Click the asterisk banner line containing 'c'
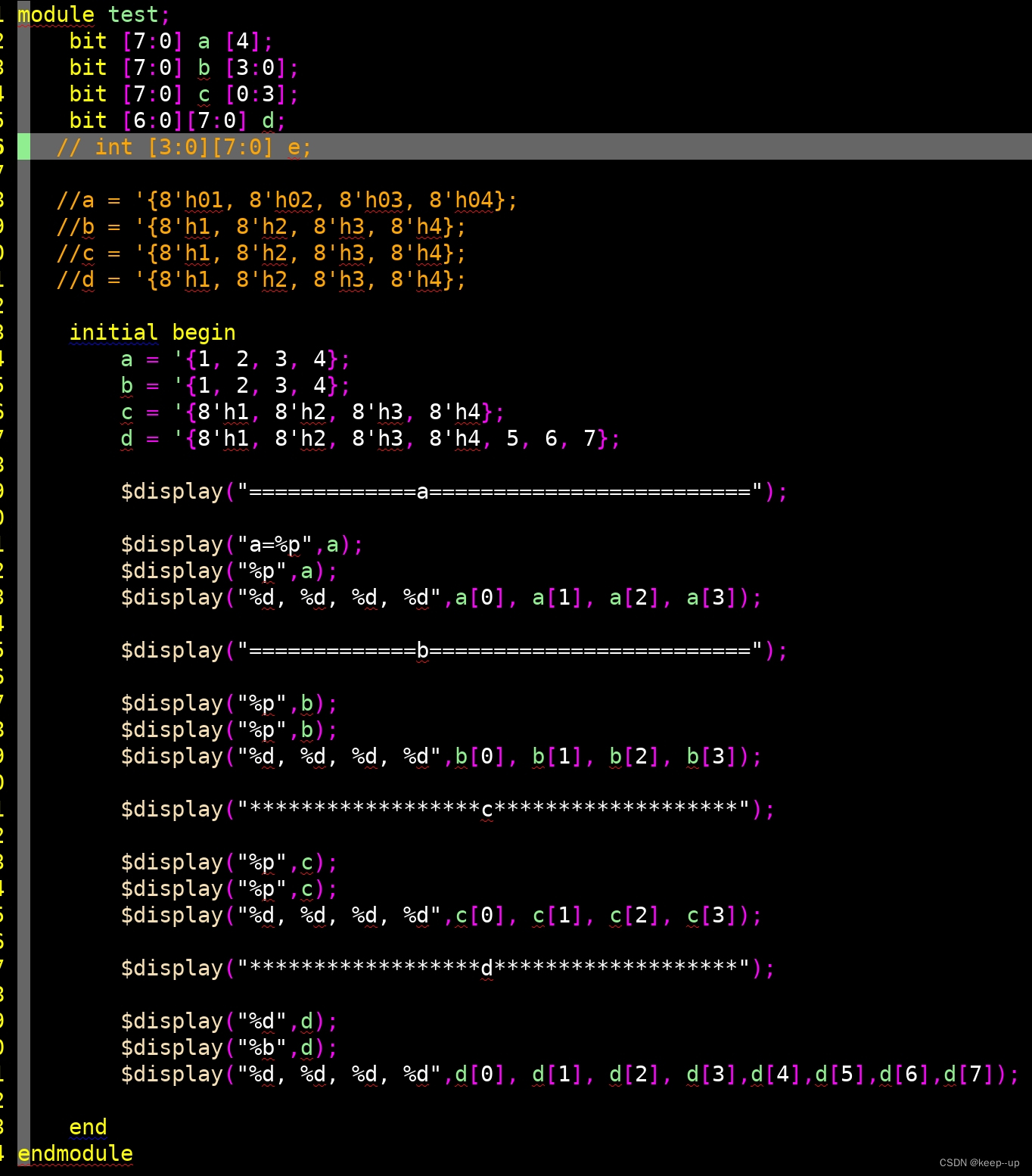1032x1176 pixels. click(446, 808)
